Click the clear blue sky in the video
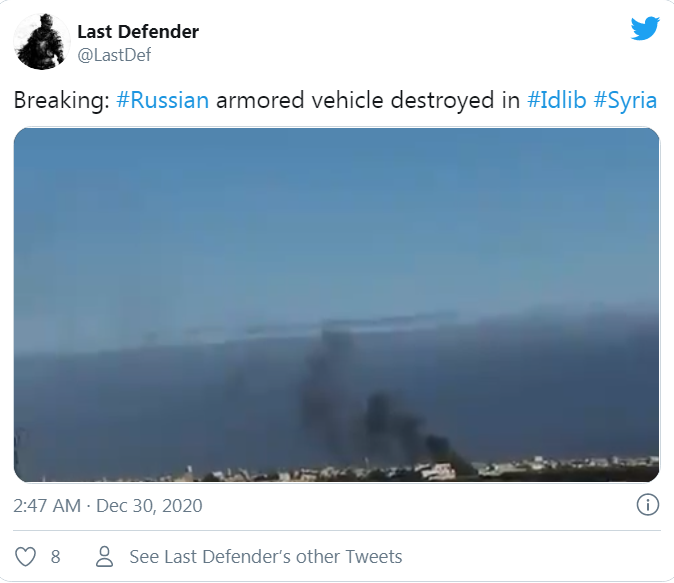 point(337,215)
